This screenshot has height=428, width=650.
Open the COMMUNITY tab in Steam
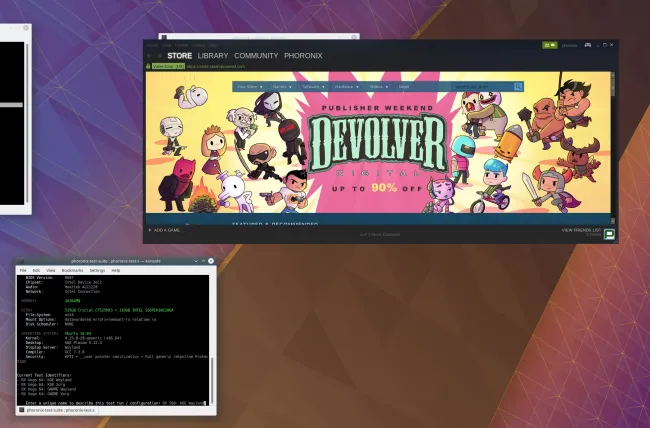click(256, 56)
